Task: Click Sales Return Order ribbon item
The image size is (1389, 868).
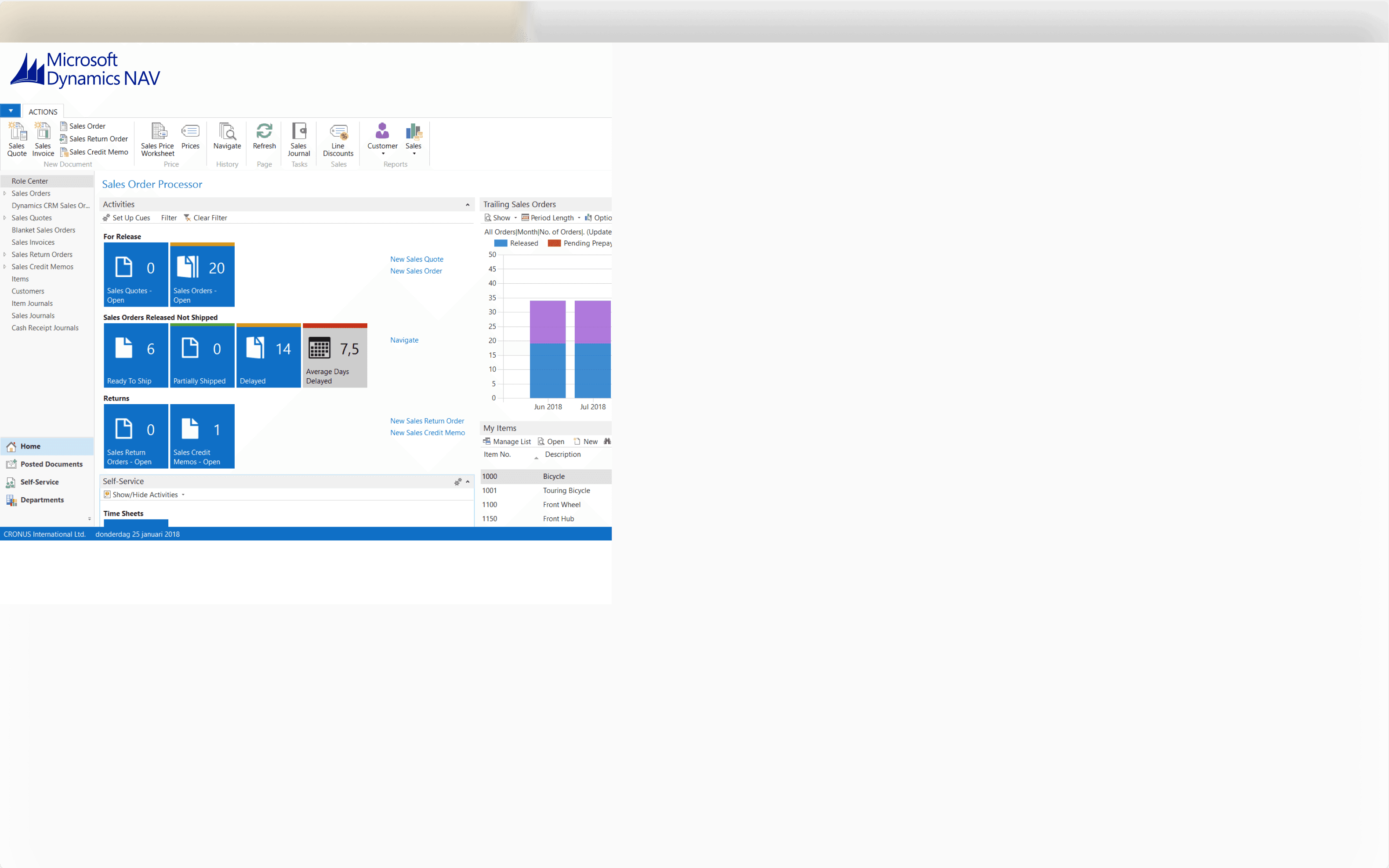Action: (x=94, y=139)
